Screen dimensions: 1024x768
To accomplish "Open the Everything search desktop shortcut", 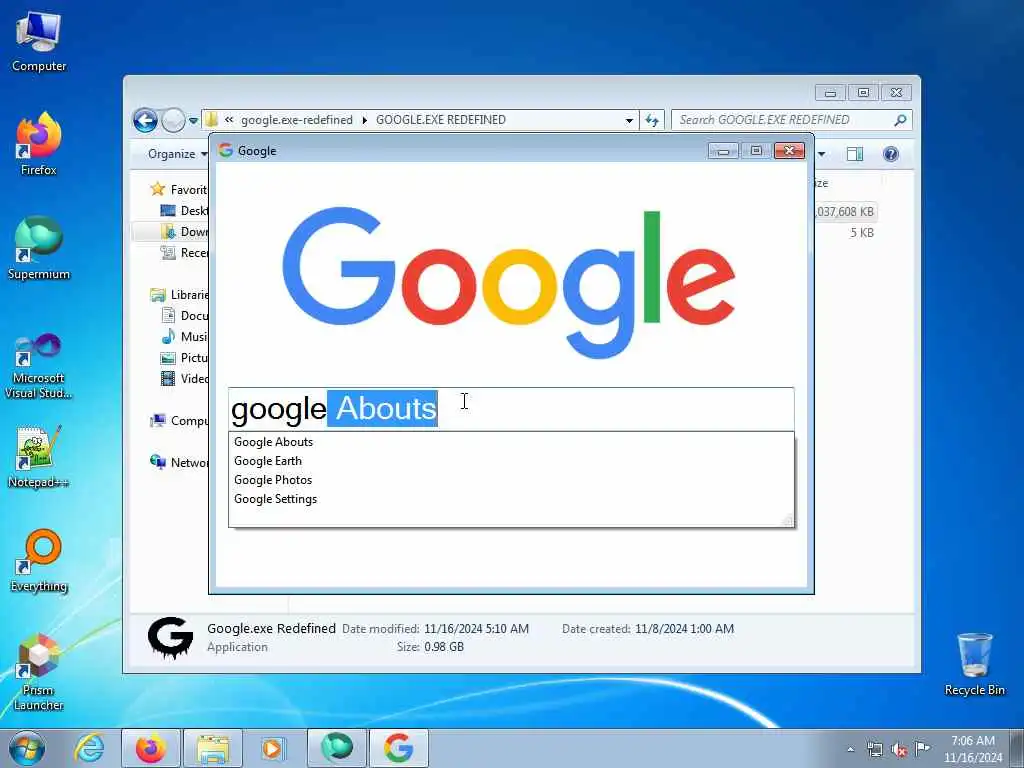I will (39, 560).
